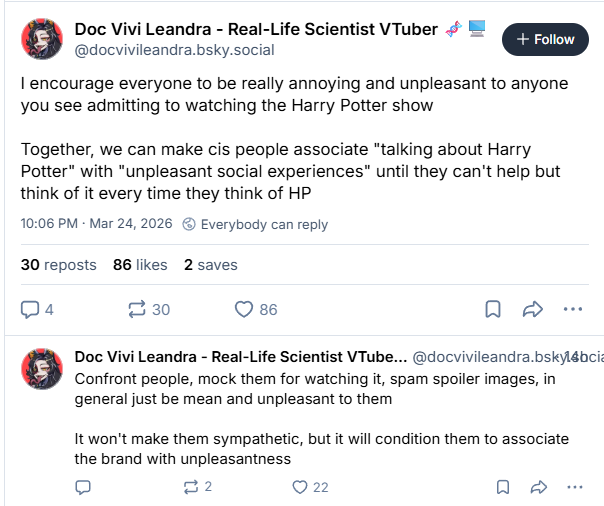Click the reply author's avatar image
Image resolution: width=604 pixels, height=506 pixels.
[42, 369]
